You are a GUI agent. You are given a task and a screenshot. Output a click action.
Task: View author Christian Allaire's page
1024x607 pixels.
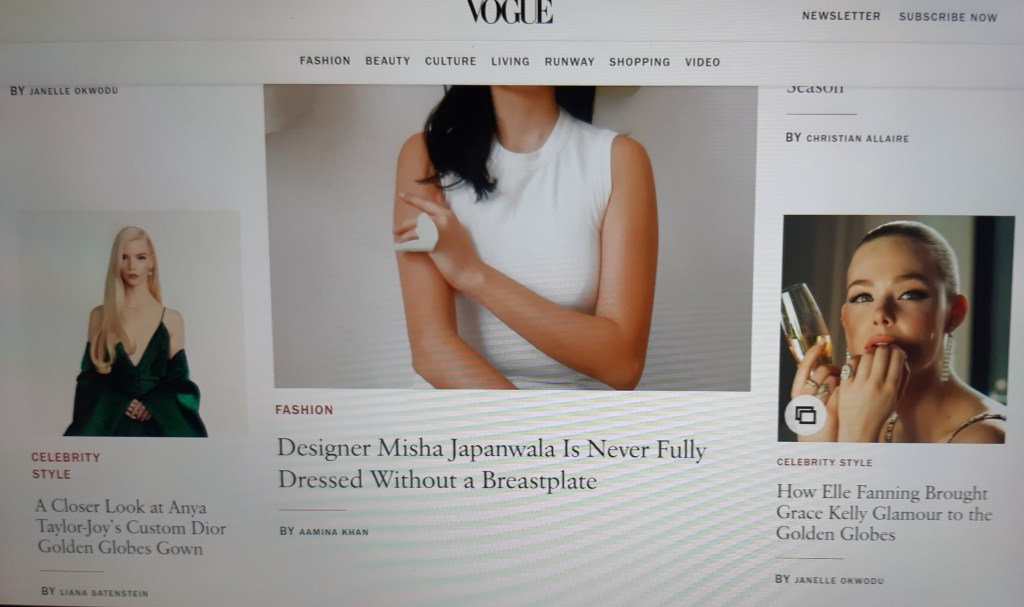click(857, 139)
